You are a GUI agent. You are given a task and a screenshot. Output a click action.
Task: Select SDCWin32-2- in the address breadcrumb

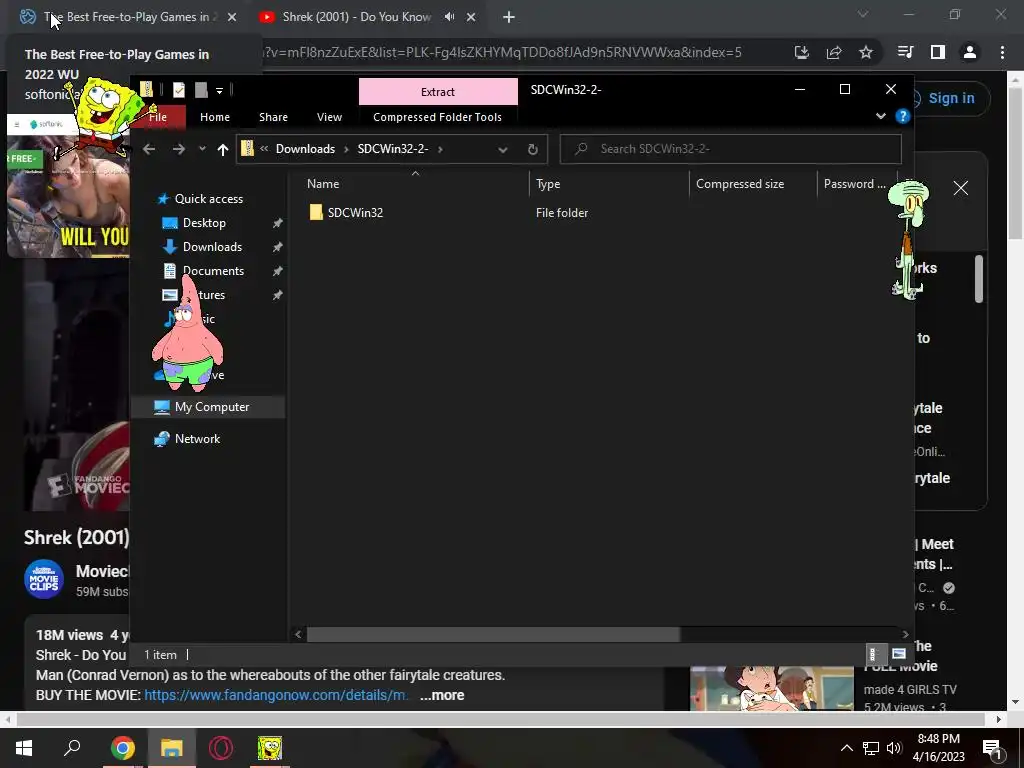pos(392,149)
